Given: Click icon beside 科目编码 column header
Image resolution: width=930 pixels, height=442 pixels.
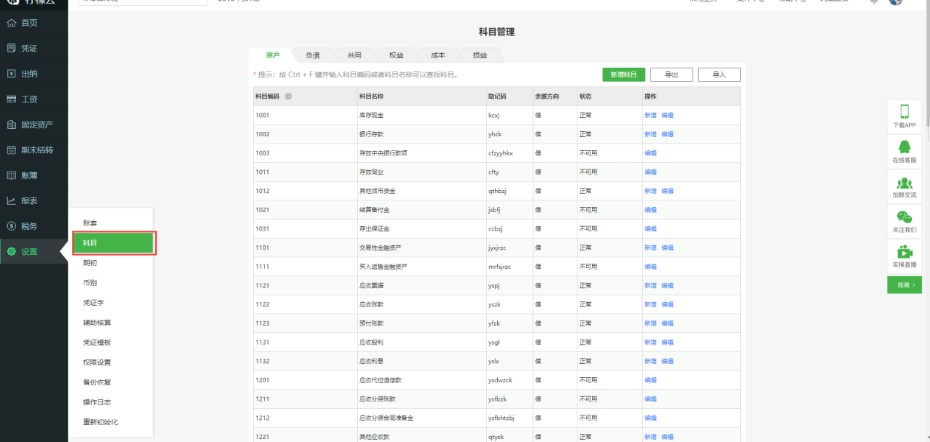Looking at the screenshot, I should coord(288,96).
